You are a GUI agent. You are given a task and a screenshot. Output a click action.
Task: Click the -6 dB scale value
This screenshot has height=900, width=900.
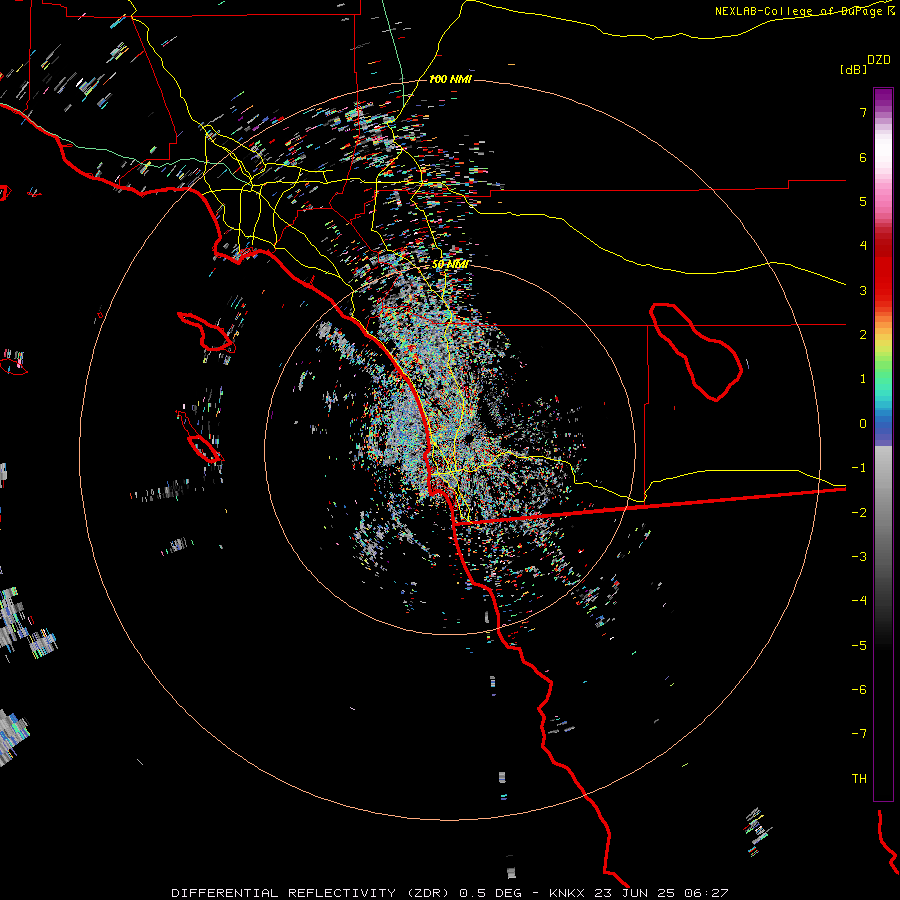pyautogui.click(x=859, y=690)
